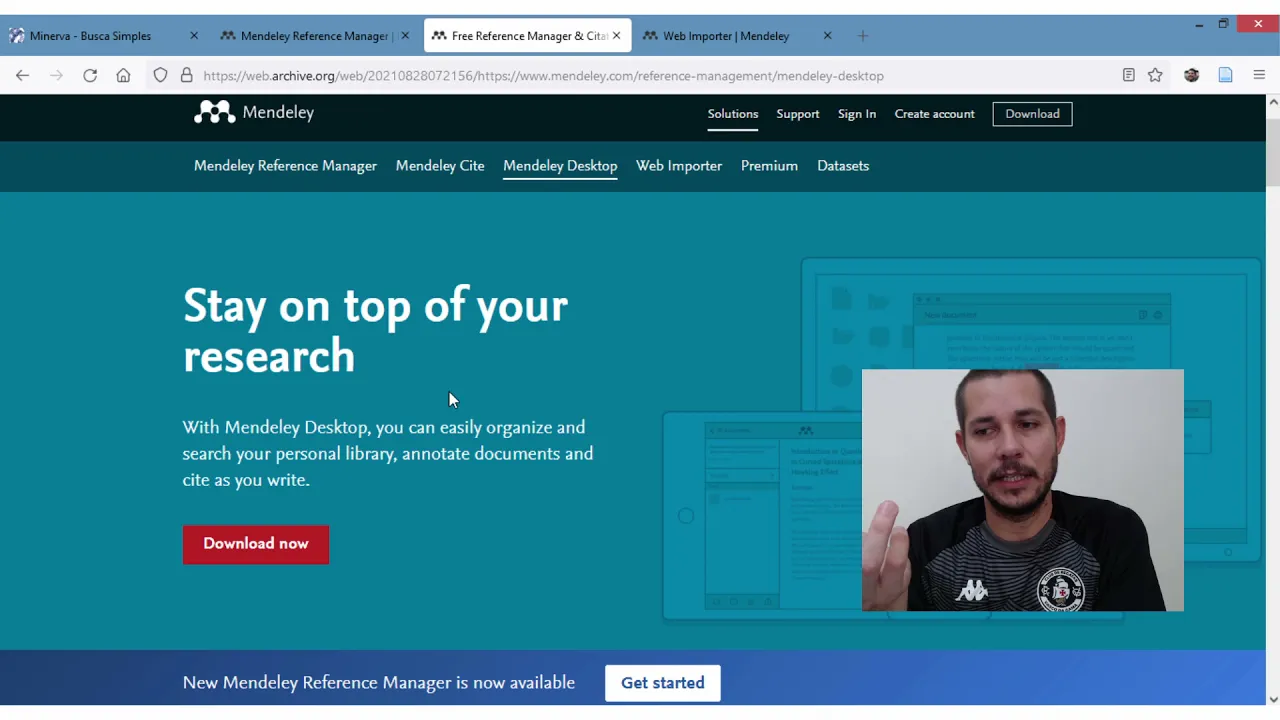This screenshot has width=1280, height=720.
Task: Open Web Importer nav link
Action: (679, 166)
